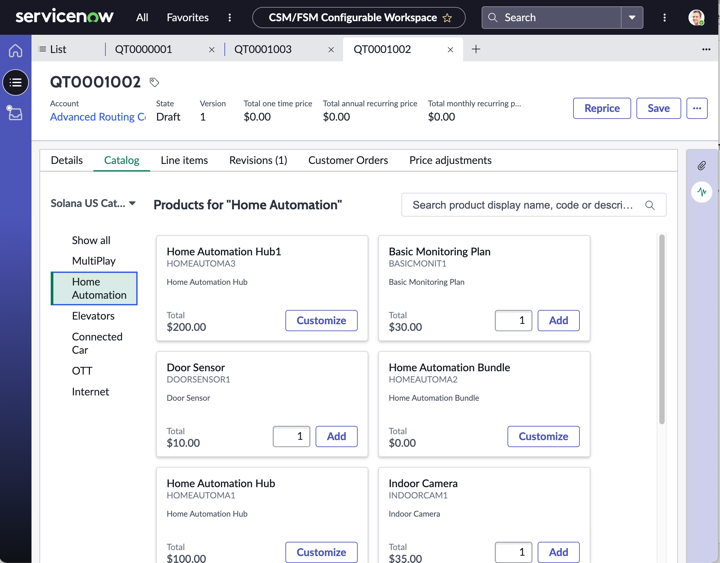
Task: Expand the global Search dropdown arrow
Action: tap(632, 18)
